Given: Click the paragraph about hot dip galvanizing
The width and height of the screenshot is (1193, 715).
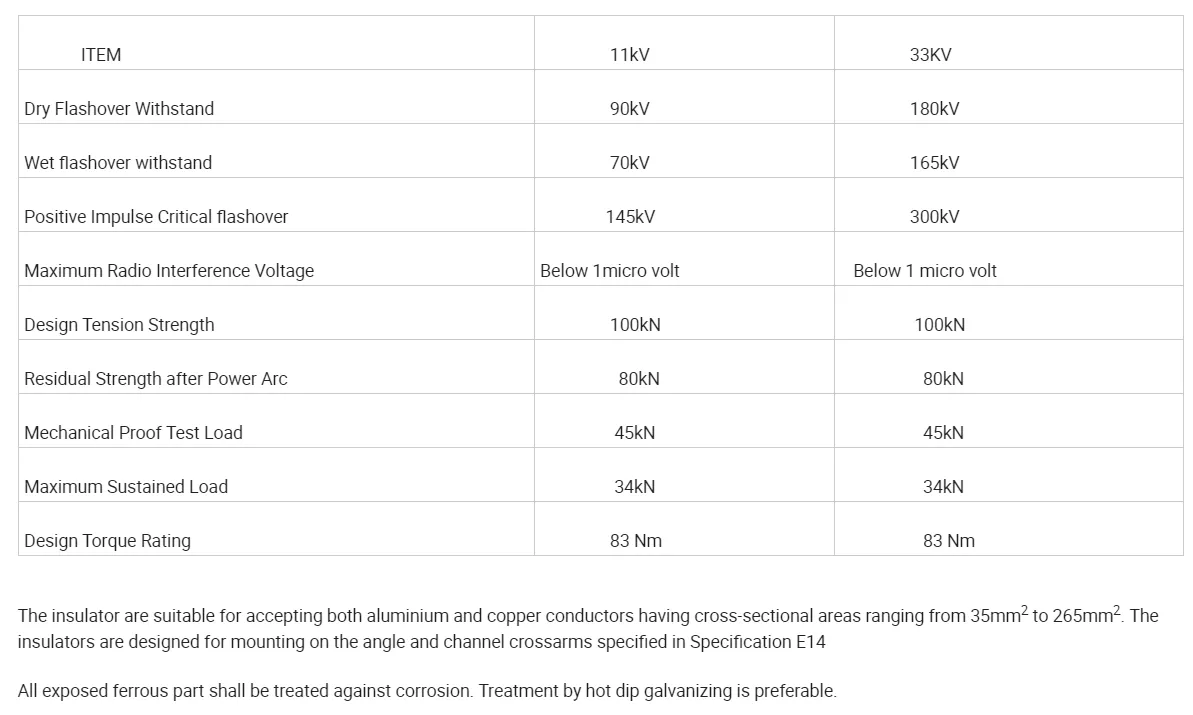Looking at the screenshot, I should (427, 691).
